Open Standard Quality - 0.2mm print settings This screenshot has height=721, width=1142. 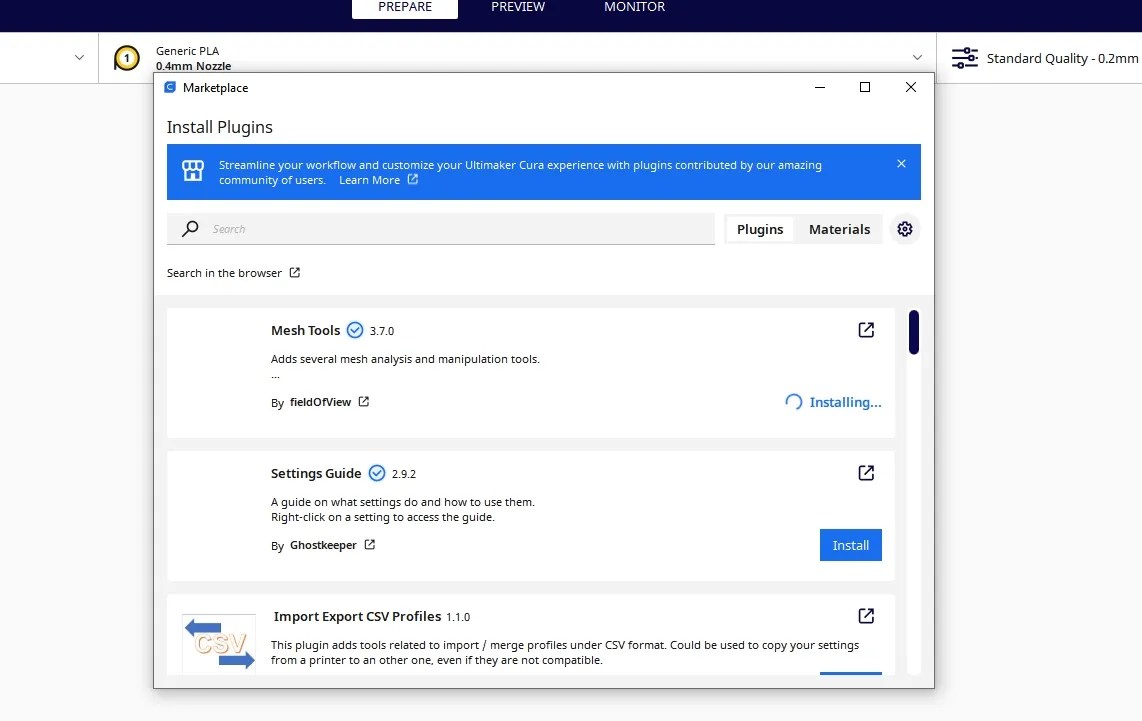[x=1062, y=58]
